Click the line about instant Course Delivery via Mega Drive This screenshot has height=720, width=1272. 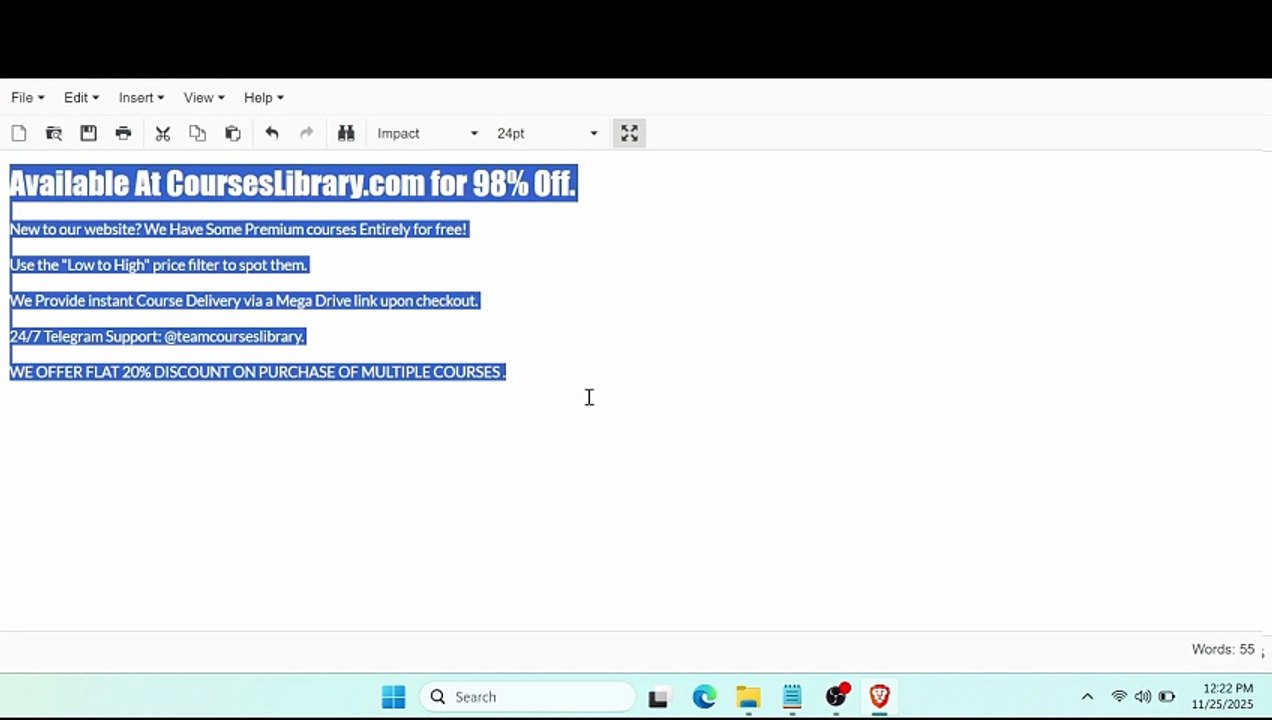[x=244, y=300]
